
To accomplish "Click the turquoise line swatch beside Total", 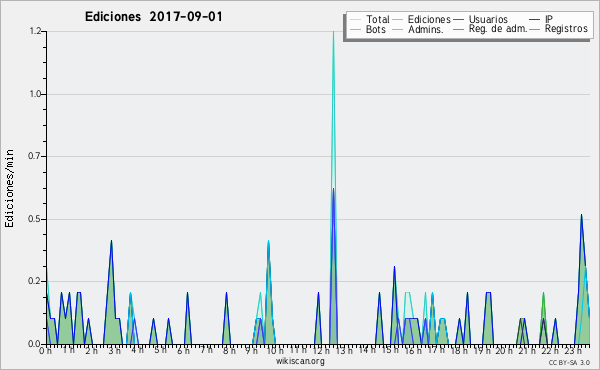I will tap(355, 19).
